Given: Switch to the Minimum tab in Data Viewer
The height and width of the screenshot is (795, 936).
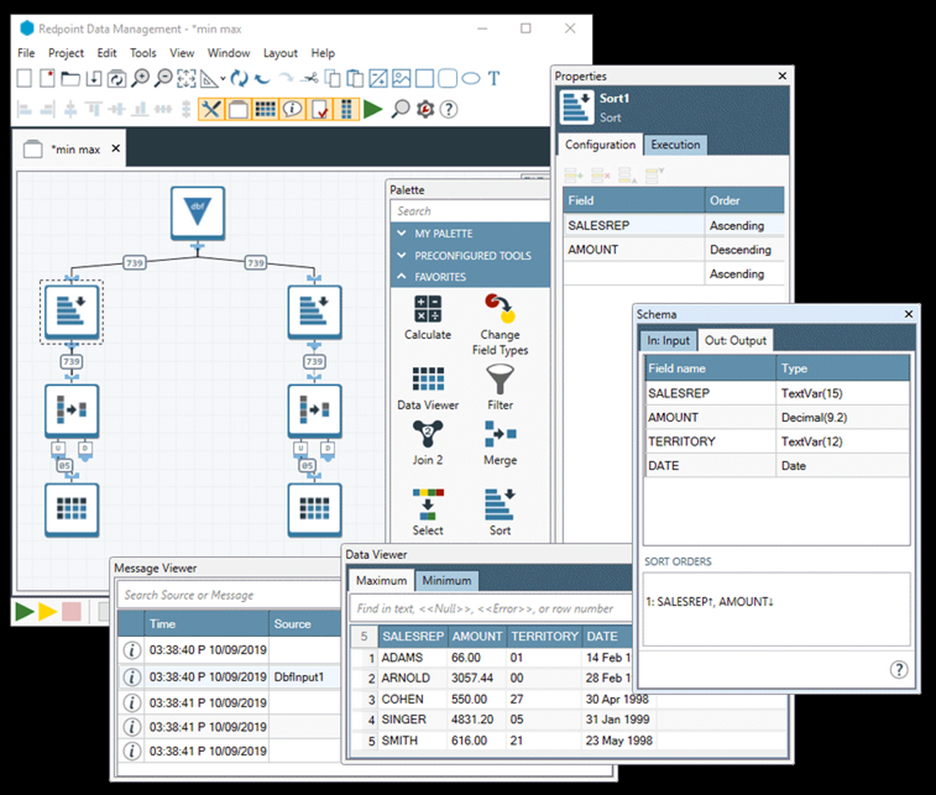Looking at the screenshot, I should click(x=446, y=581).
